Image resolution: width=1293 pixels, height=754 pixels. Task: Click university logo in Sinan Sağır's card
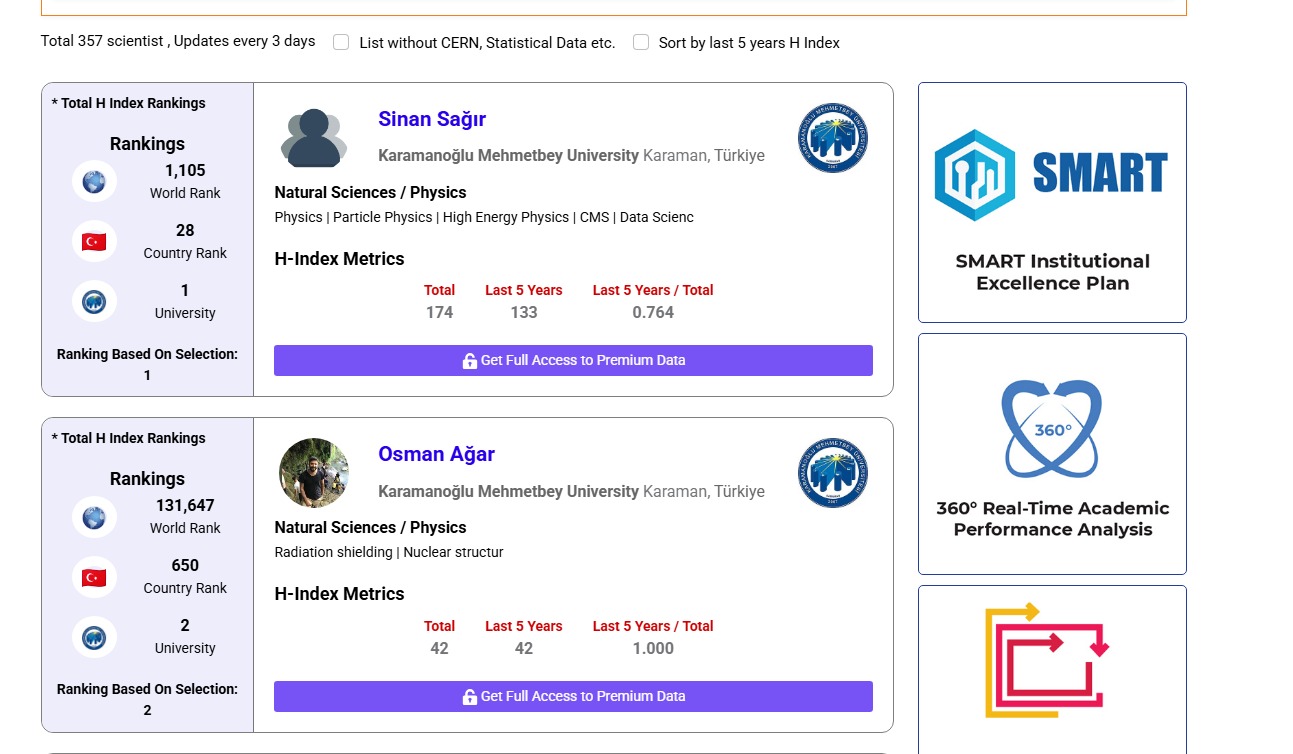[832, 138]
